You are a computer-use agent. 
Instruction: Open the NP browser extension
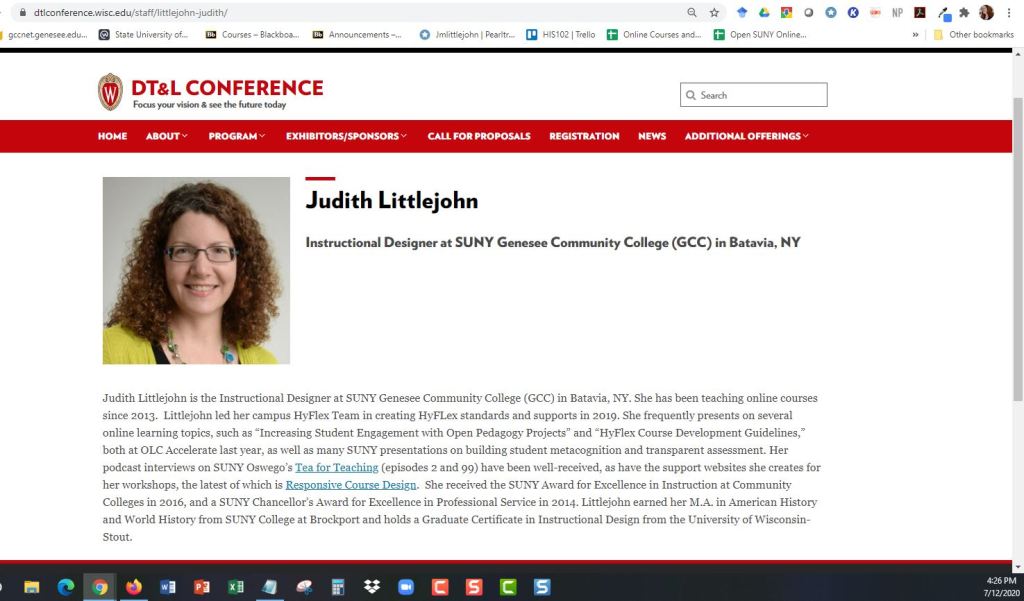[x=898, y=13]
